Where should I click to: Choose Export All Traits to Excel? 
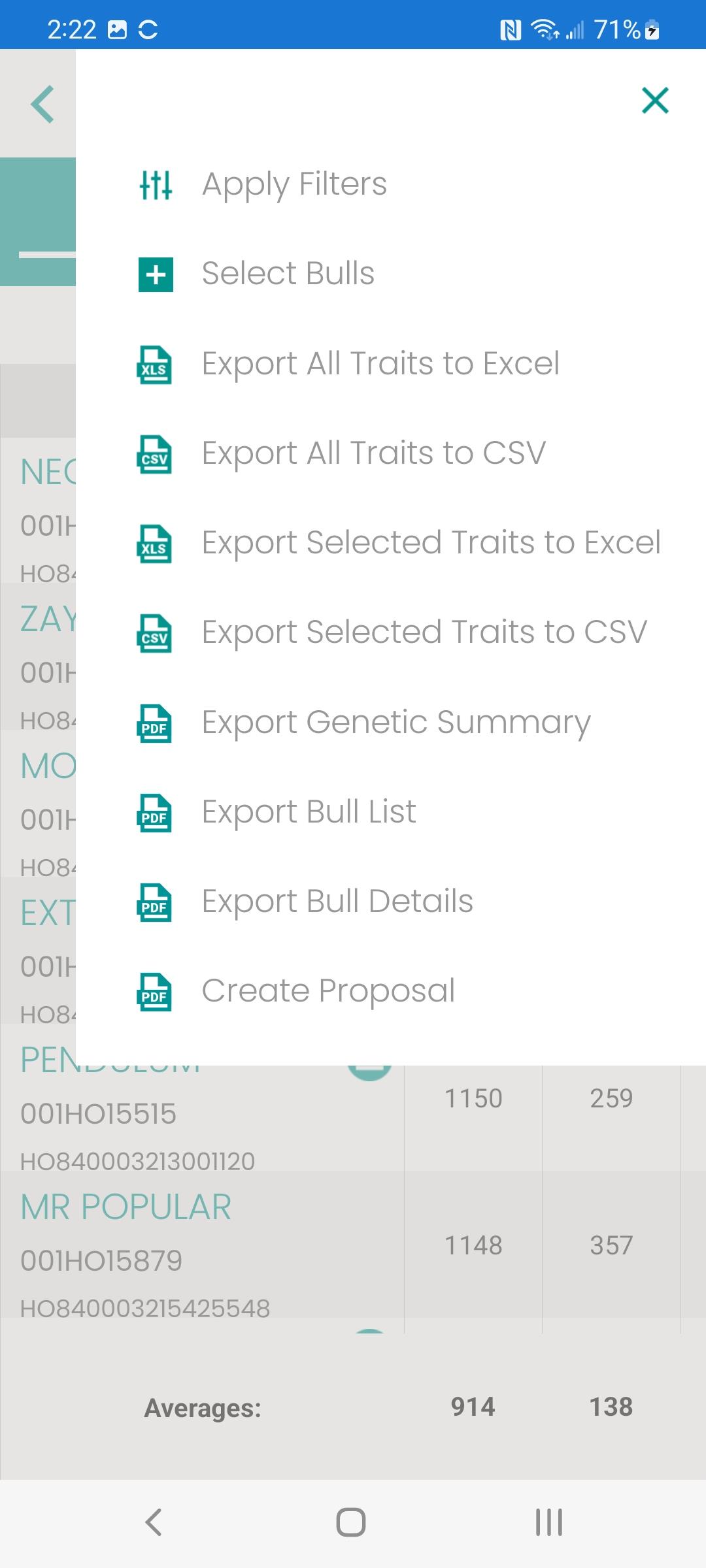point(380,364)
